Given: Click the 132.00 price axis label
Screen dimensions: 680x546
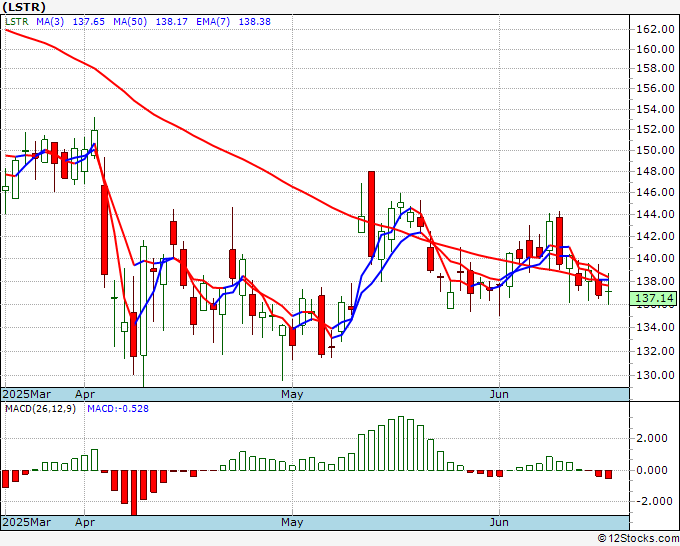Looking at the screenshot, I should coord(655,351).
